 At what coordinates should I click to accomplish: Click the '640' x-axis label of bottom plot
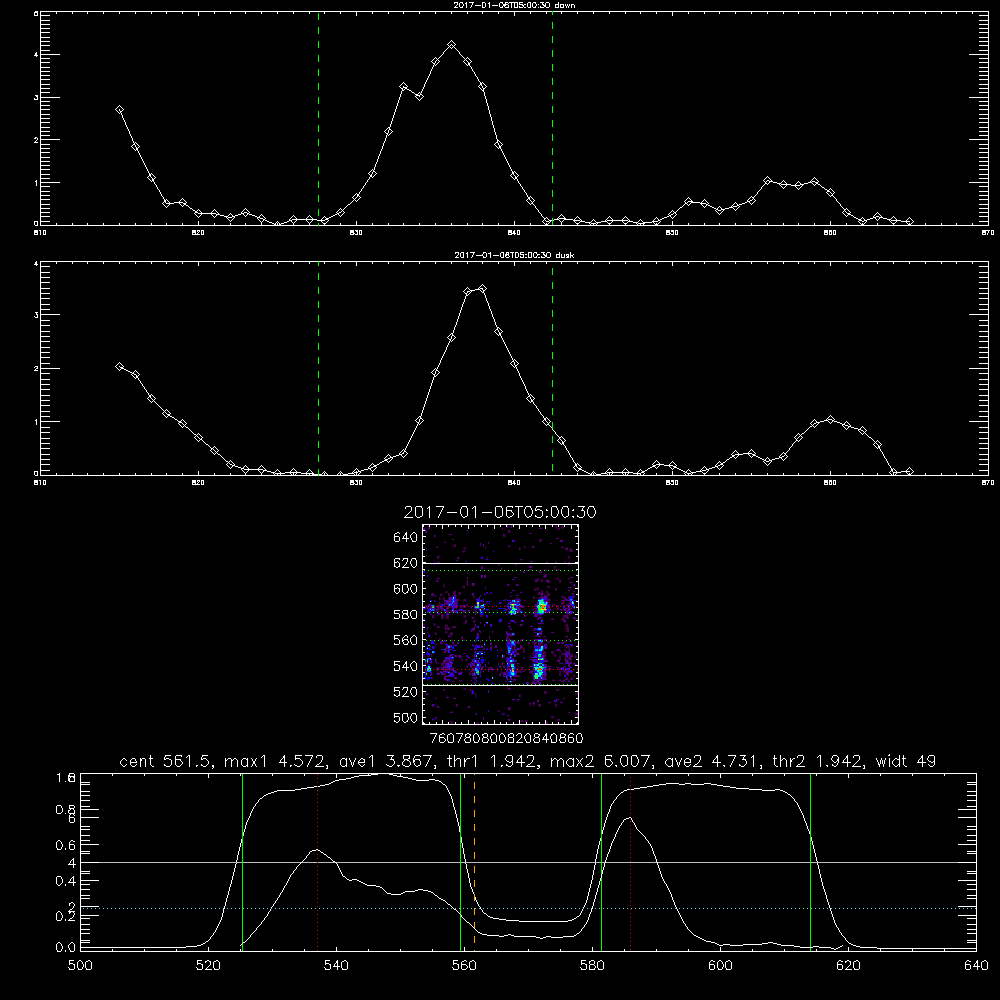[x=976, y=966]
